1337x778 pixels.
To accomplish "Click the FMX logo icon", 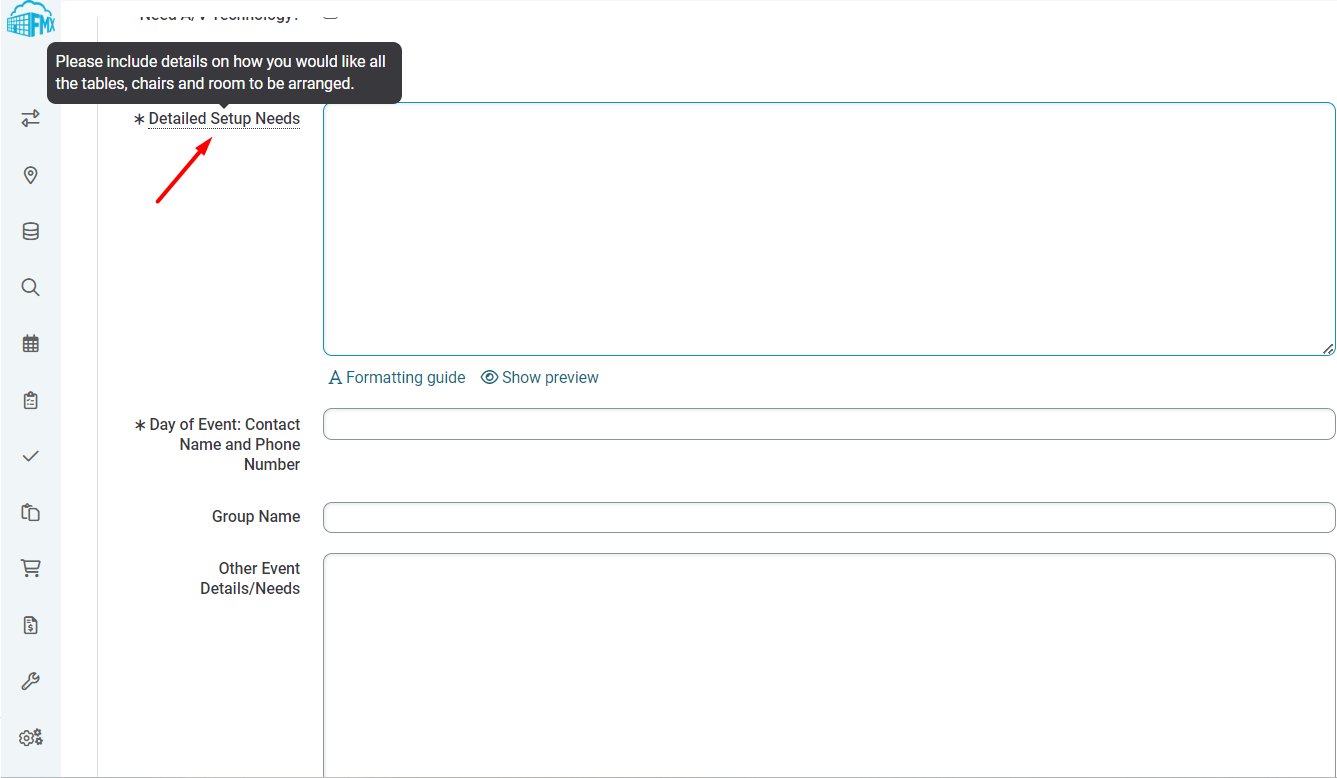I will pos(30,19).
